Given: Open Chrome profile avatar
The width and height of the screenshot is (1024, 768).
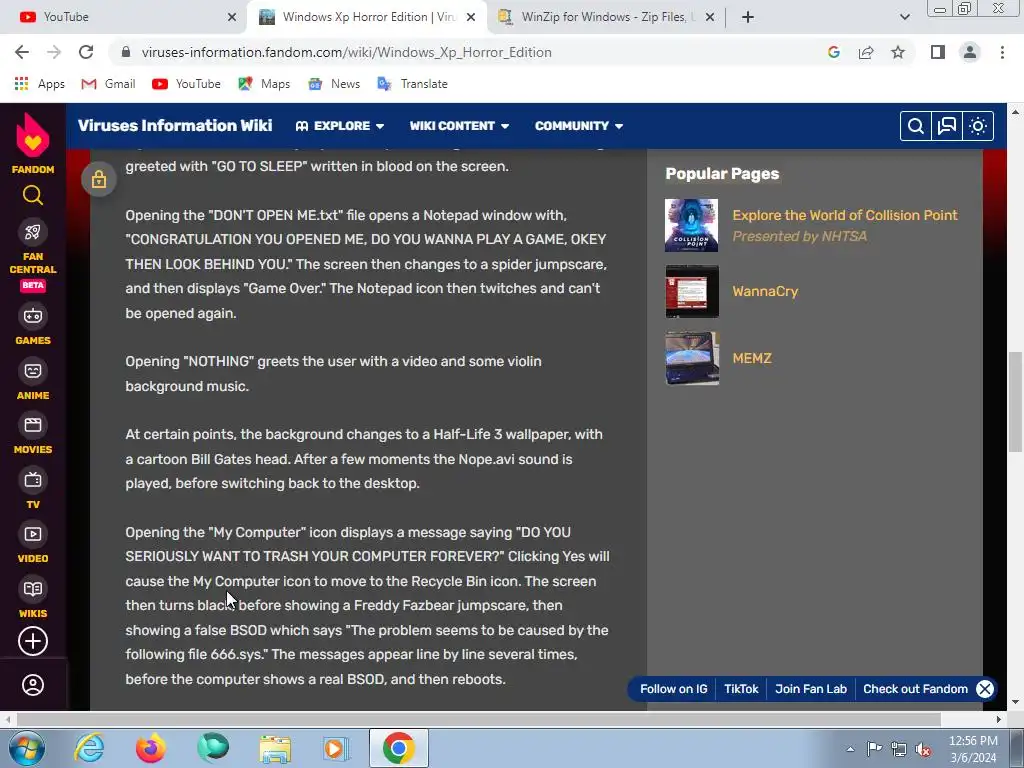Looking at the screenshot, I should click(970, 52).
